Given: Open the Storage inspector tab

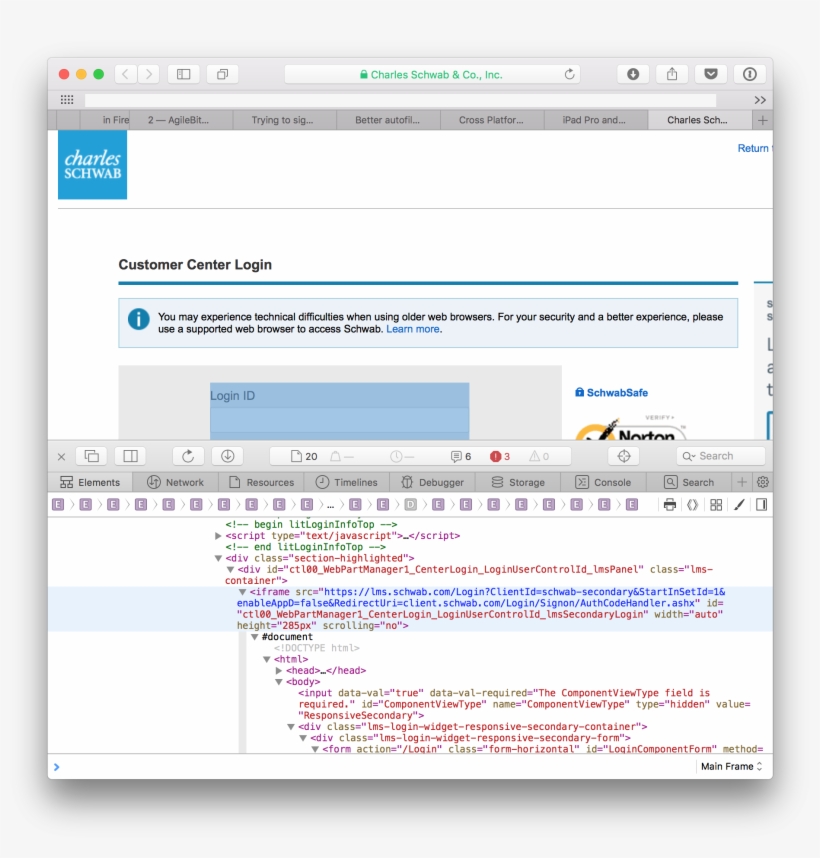Looking at the screenshot, I should click(518, 482).
